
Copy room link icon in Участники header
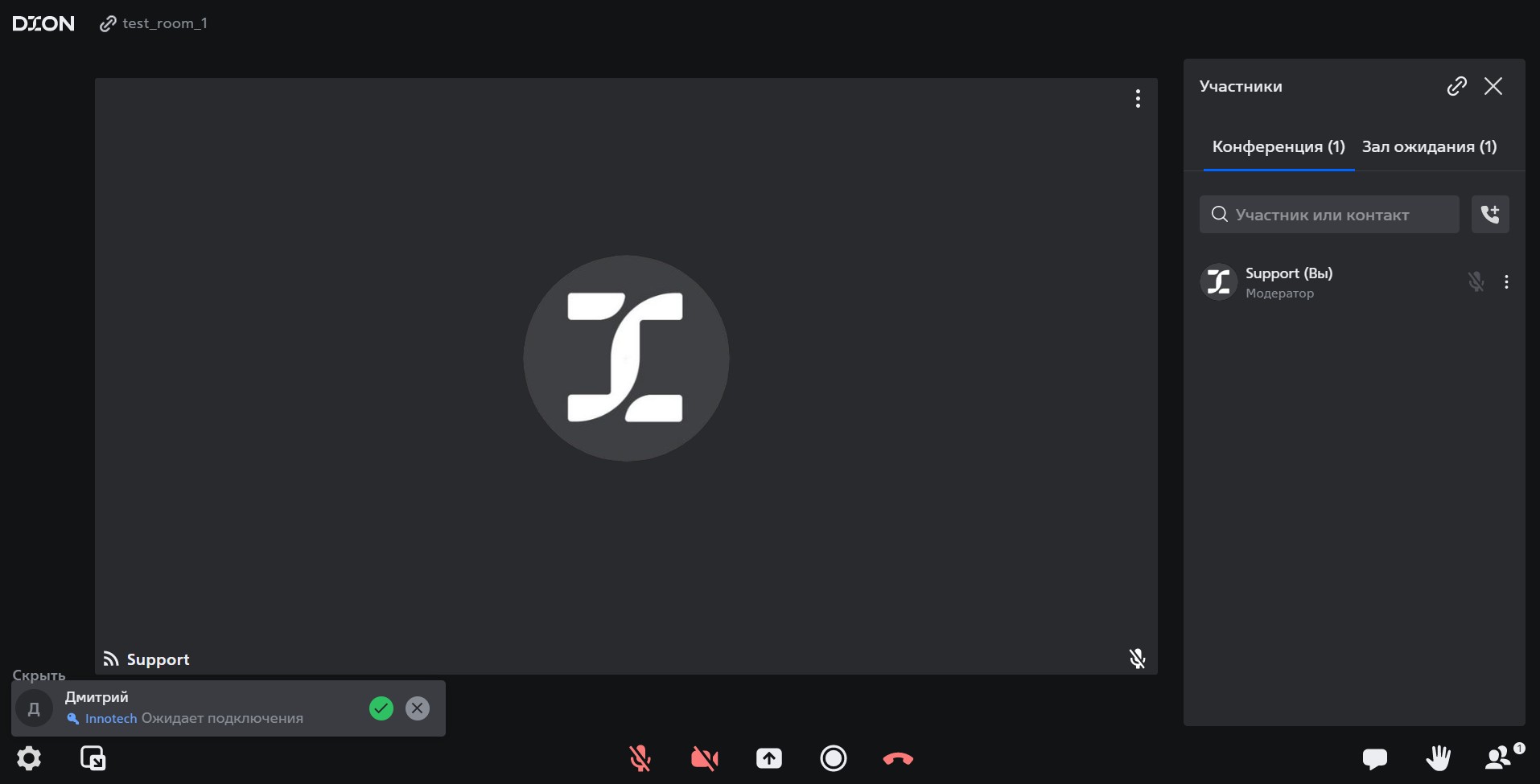point(1457,86)
